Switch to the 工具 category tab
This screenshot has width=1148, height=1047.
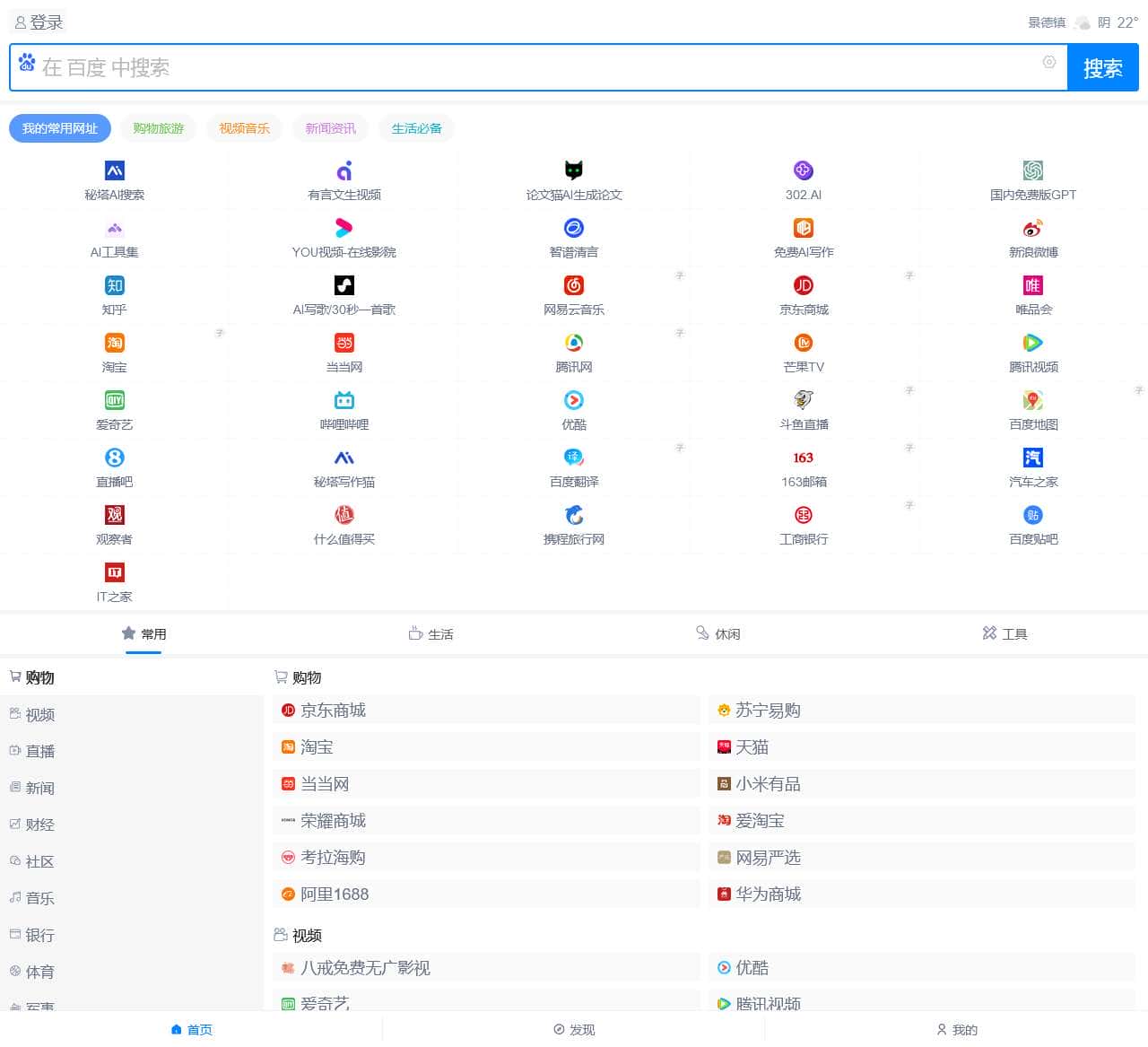pyautogui.click(x=1004, y=634)
